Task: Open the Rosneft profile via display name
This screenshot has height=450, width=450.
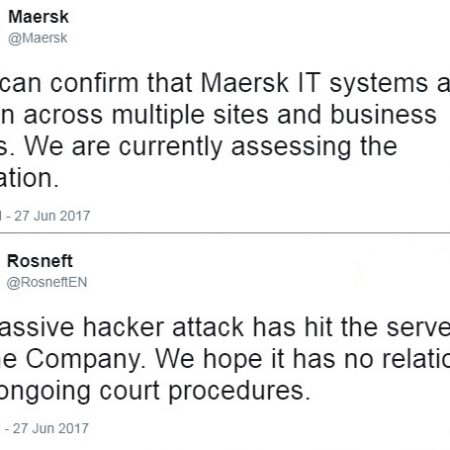Action: 40,261
